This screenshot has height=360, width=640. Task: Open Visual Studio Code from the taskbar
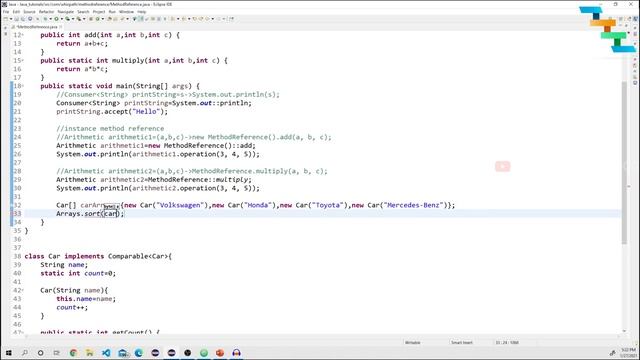coord(106,353)
